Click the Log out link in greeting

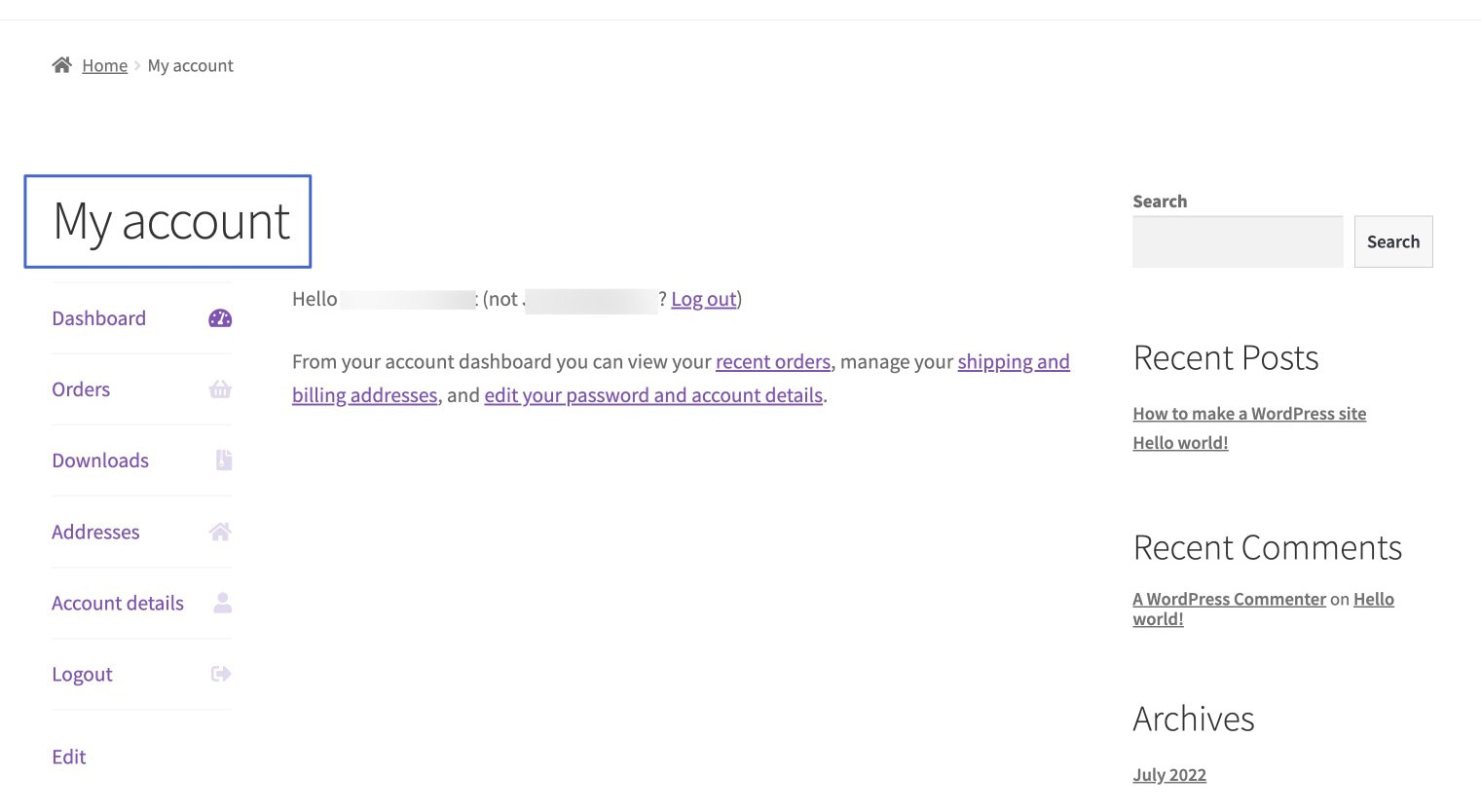[x=703, y=299]
